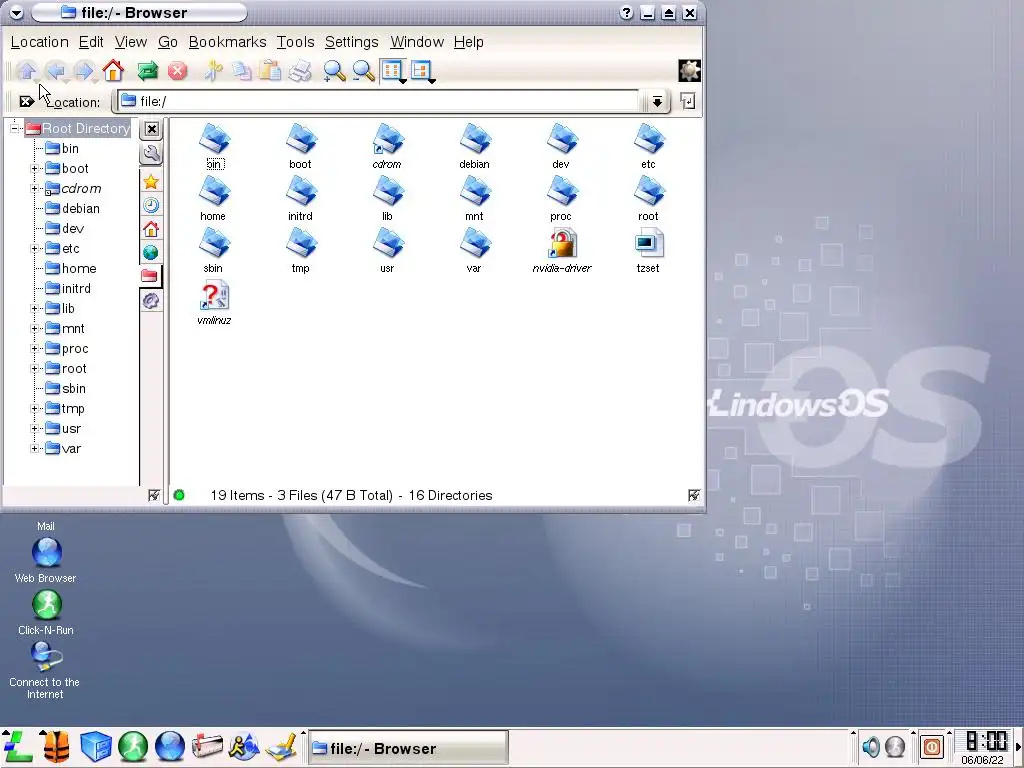Image resolution: width=1024 pixels, height=768 pixels.
Task: Select the nvidia-driver locked item
Action: click(x=562, y=251)
